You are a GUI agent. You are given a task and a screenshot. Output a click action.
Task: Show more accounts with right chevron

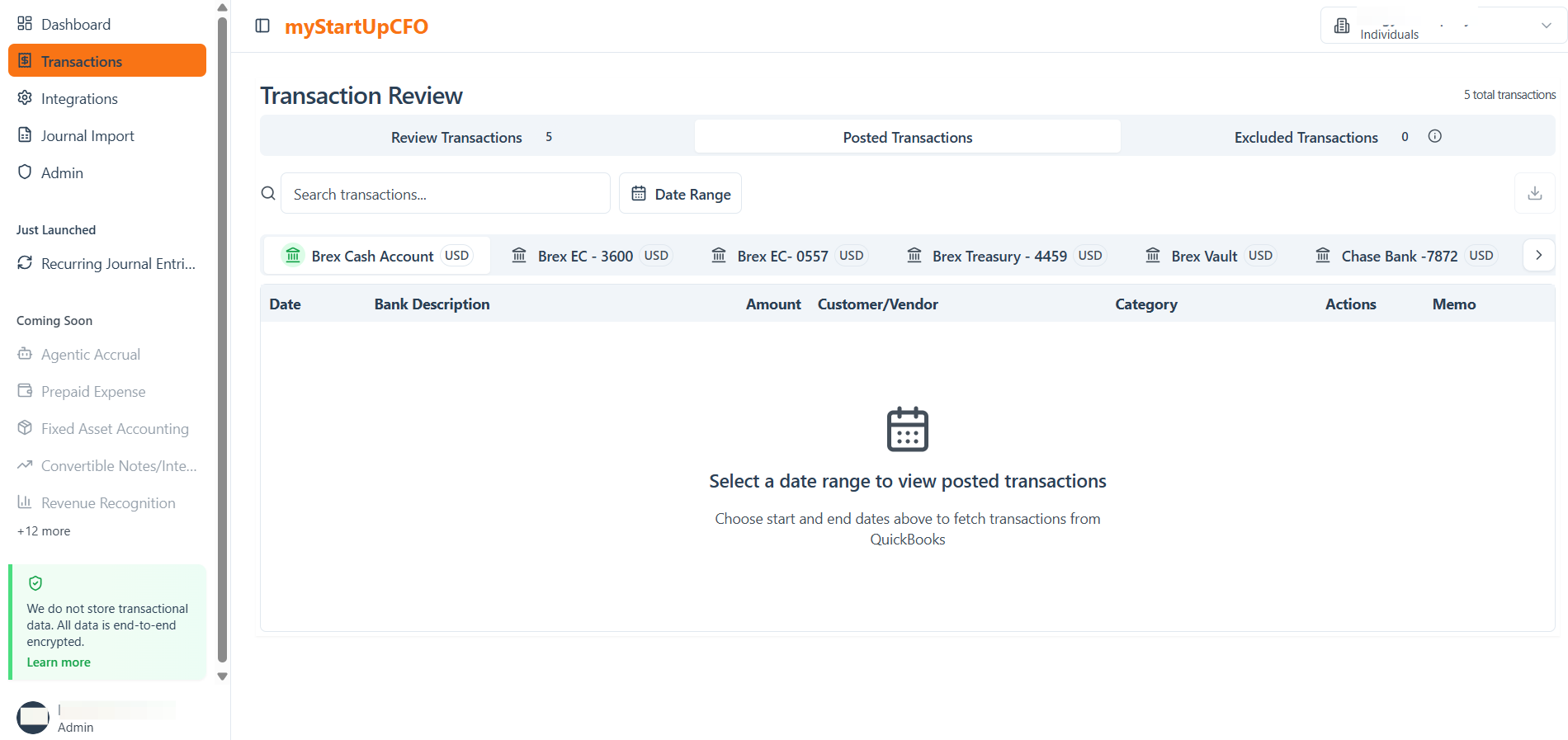pyautogui.click(x=1538, y=255)
